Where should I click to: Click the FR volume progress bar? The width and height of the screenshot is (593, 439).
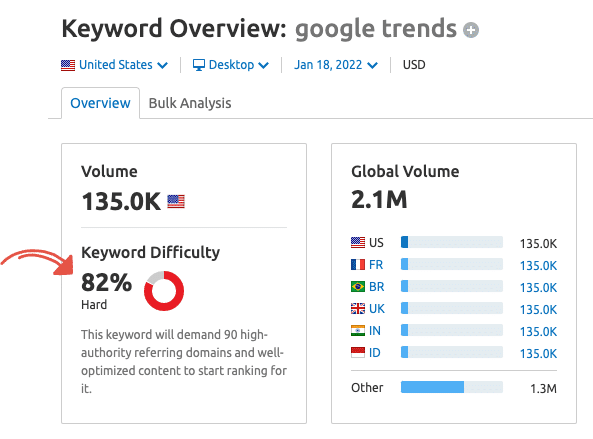point(452,264)
